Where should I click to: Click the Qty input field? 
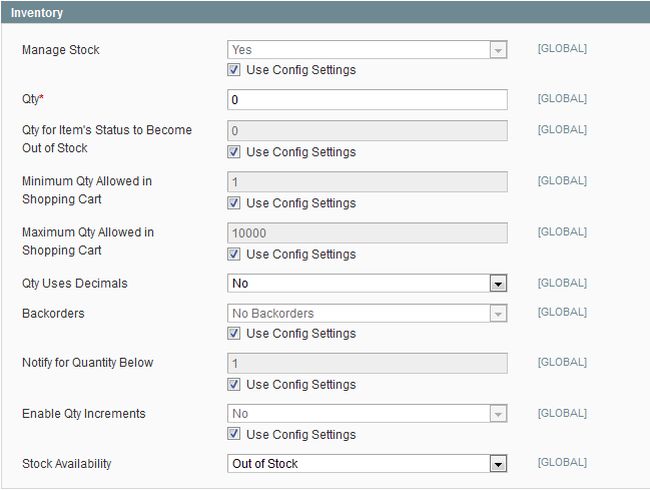click(367, 100)
